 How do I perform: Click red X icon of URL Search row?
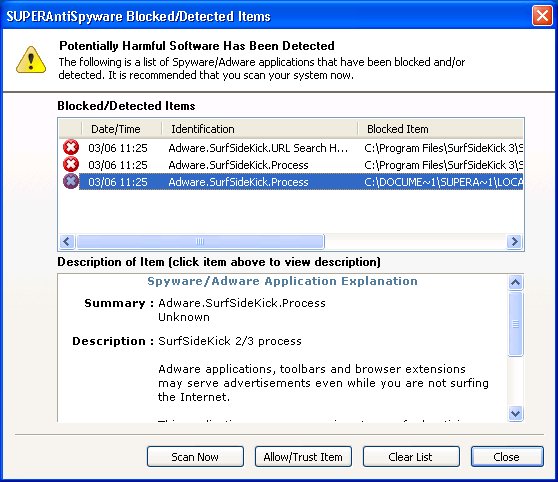(x=71, y=147)
